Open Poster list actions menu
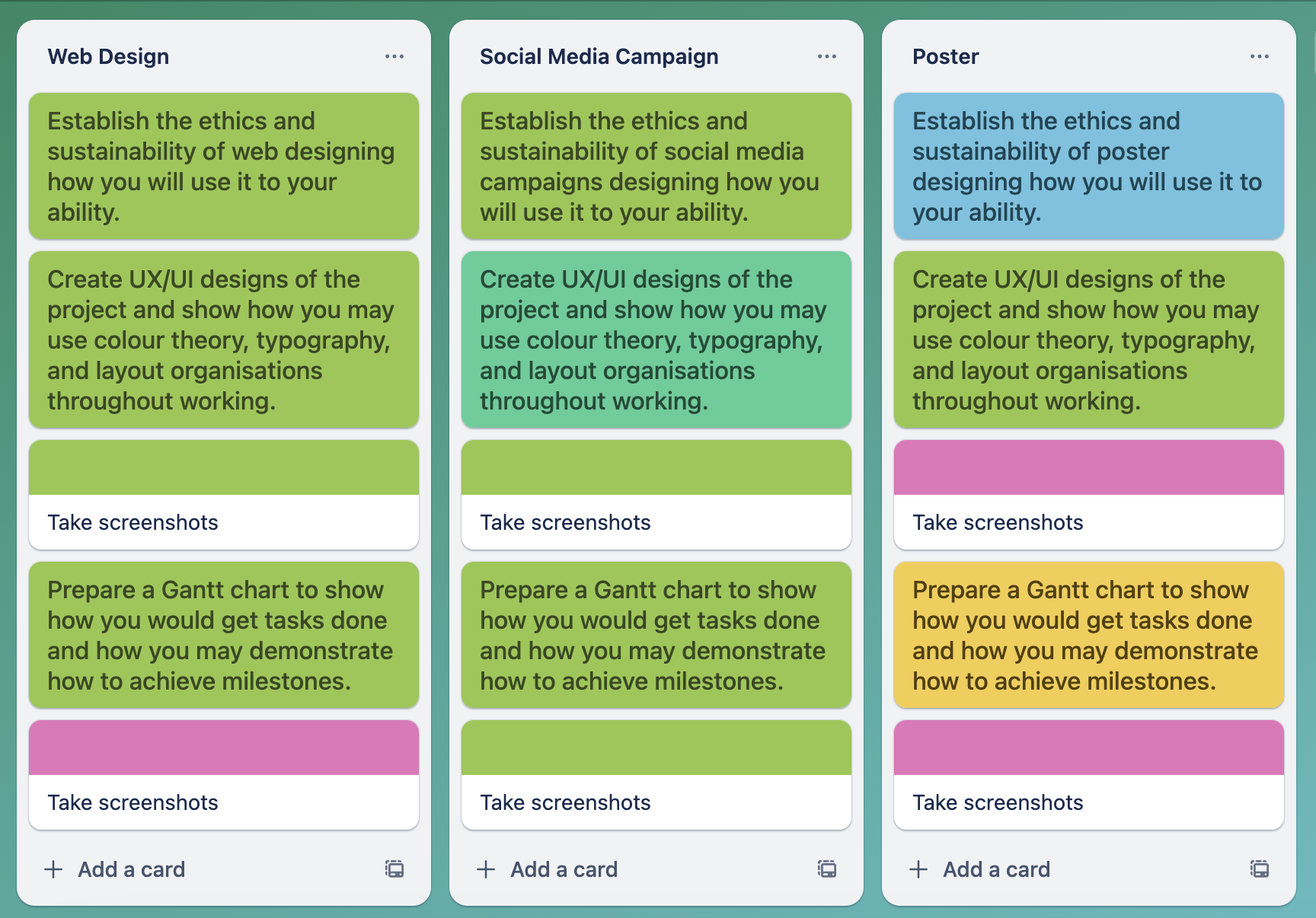Image resolution: width=1316 pixels, height=918 pixels. click(1260, 56)
